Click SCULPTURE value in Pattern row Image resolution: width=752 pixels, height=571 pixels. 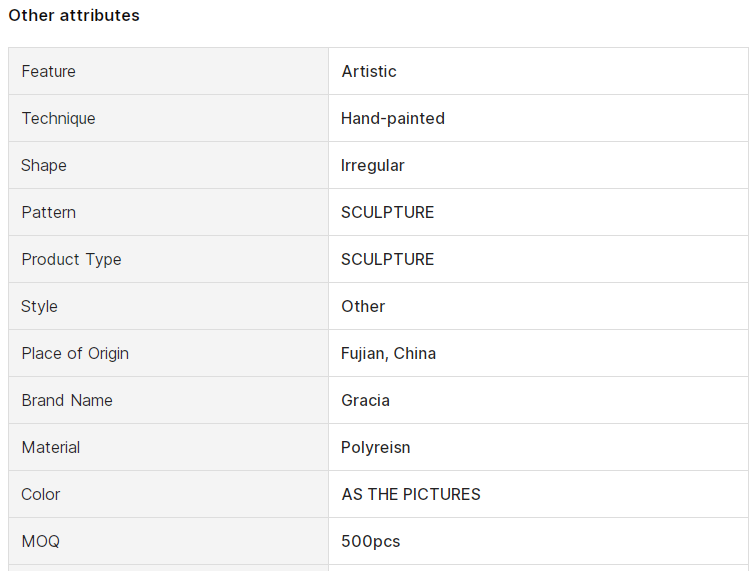click(x=388, y=212)
